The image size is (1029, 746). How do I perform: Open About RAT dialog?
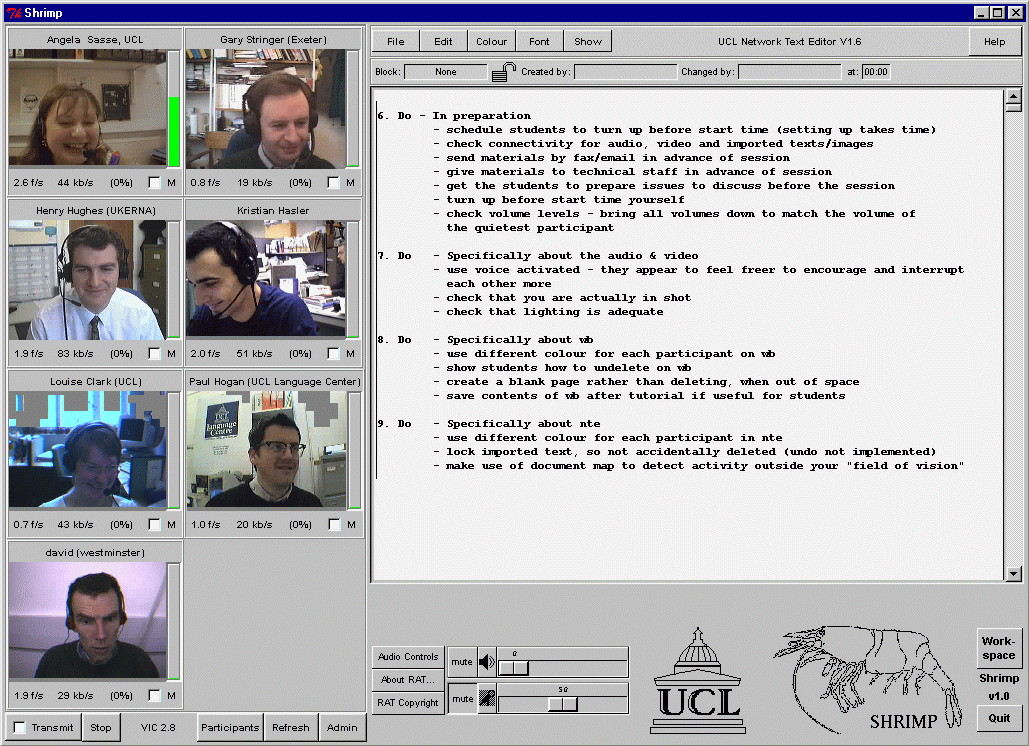click(x=408, y=680)
